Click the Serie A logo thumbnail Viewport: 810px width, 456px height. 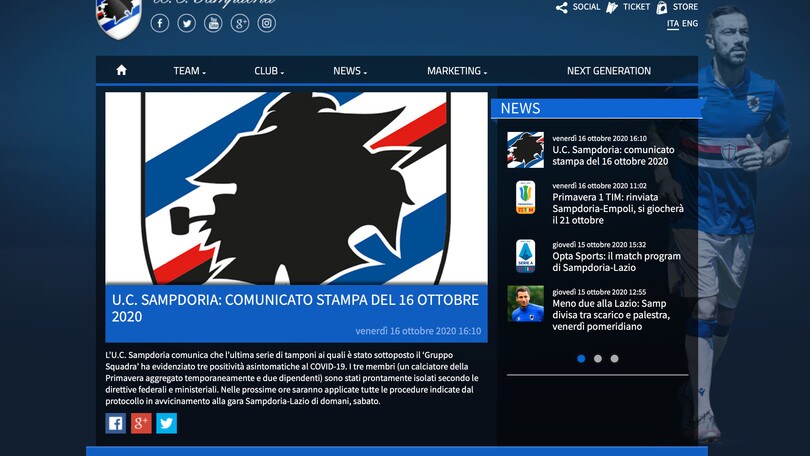tap(525, 256)
